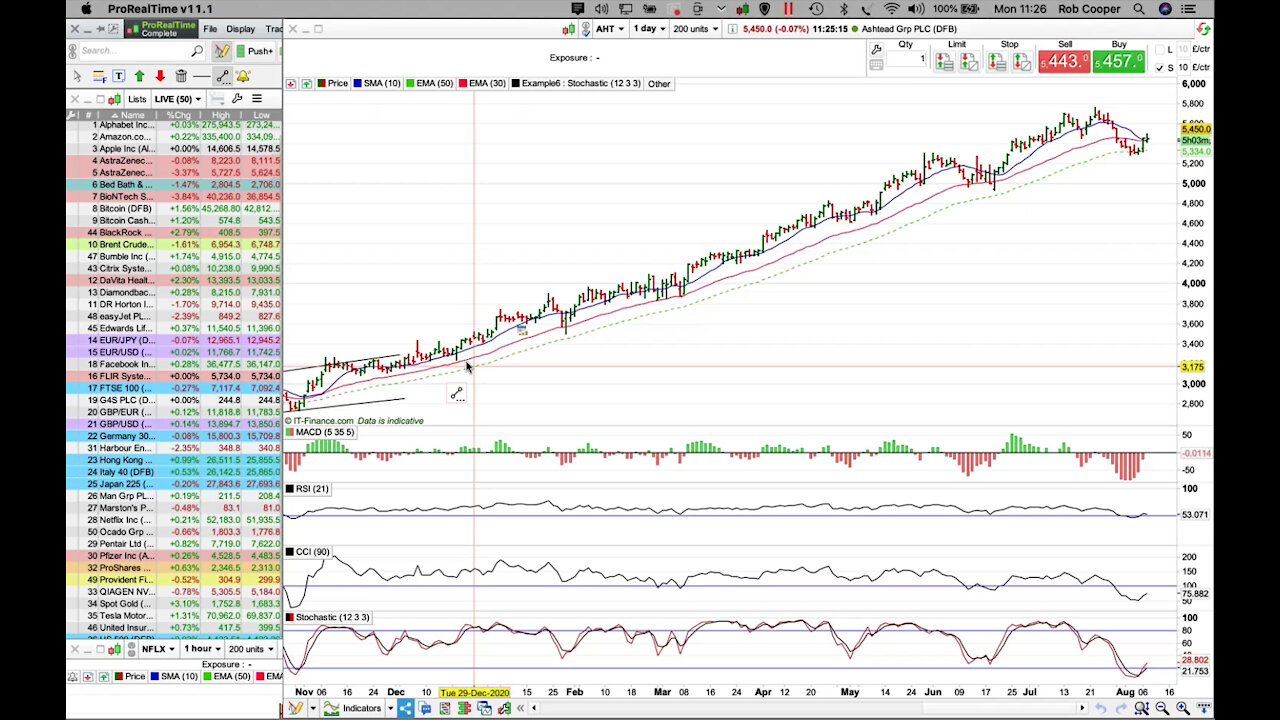1280x720 pixels.
Task: Toggle MACD (5 35 5) panel label
Action: tap(320, 432)
